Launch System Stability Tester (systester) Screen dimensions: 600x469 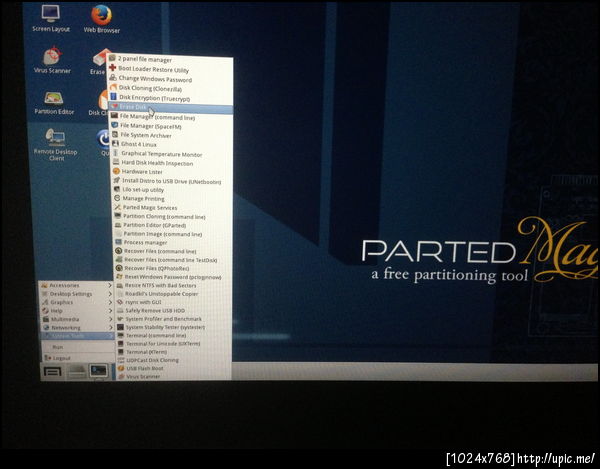pos(173,327)
